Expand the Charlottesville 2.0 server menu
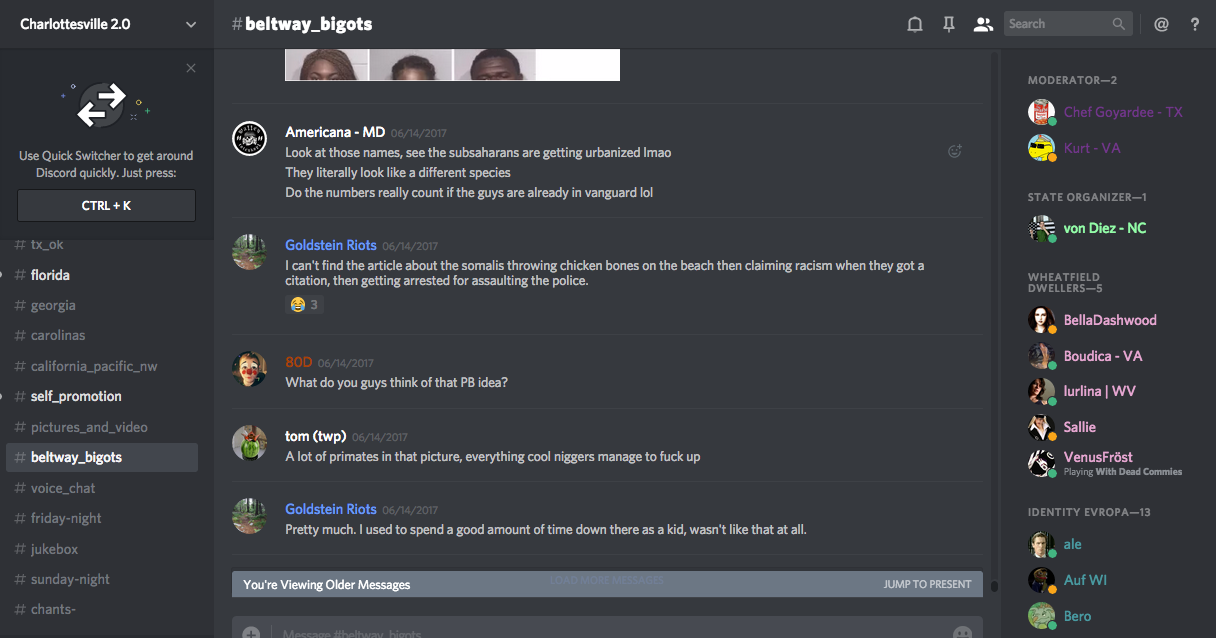 [190, 24]
